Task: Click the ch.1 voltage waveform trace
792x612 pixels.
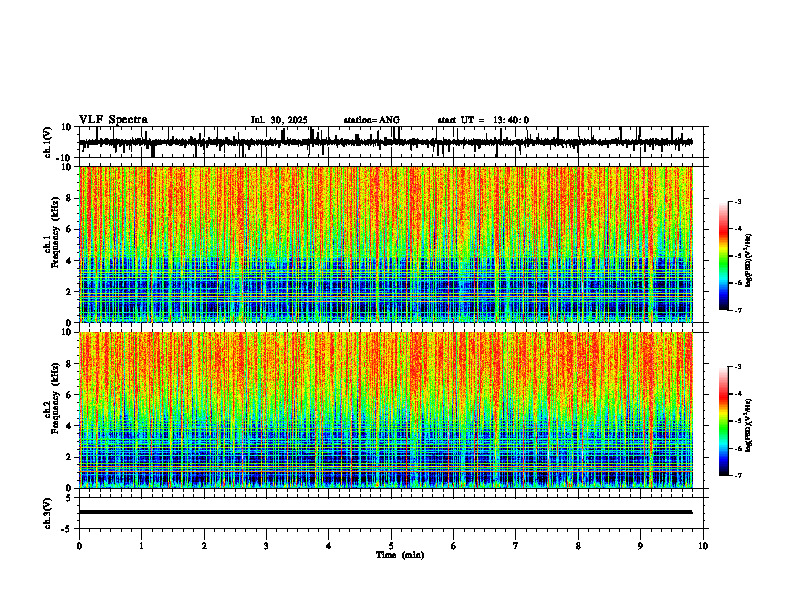Action: pyautogui.click(x=385, y=142)
